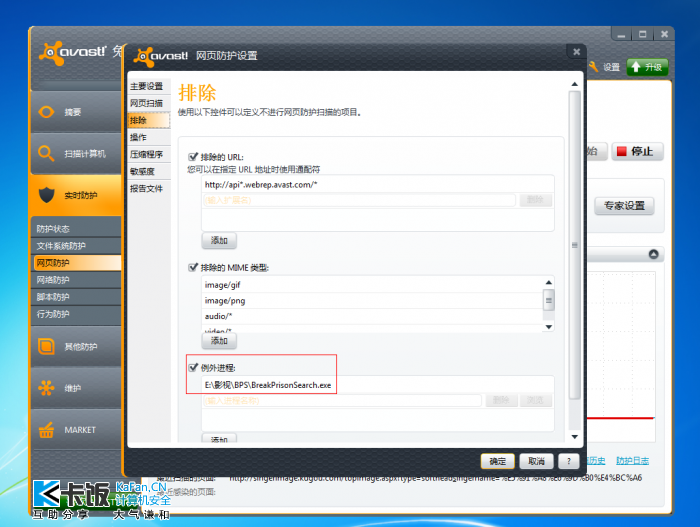Click the basket icon for MARKET
700x527 pixels.
[x=46, y=430]
